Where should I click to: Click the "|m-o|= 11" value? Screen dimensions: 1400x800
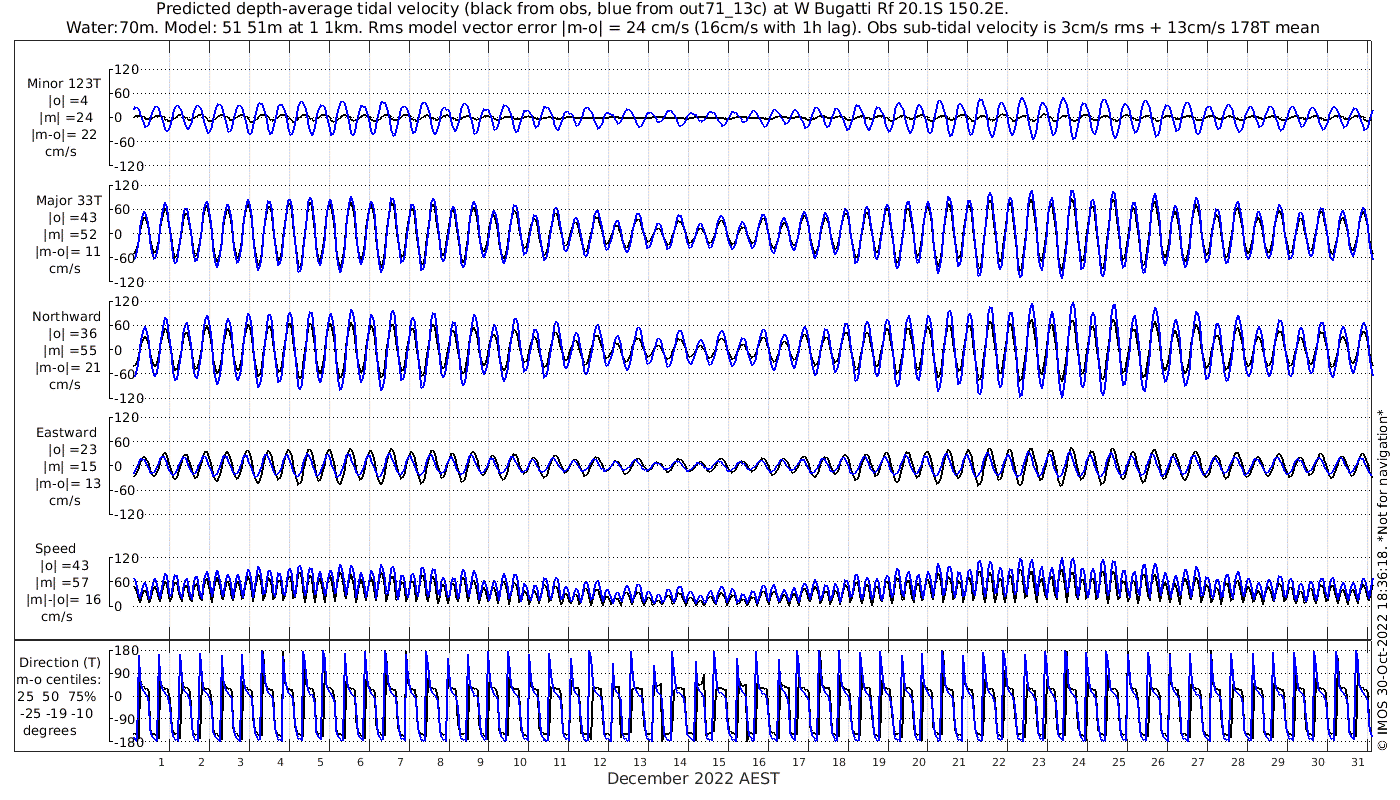click(66, 252)
